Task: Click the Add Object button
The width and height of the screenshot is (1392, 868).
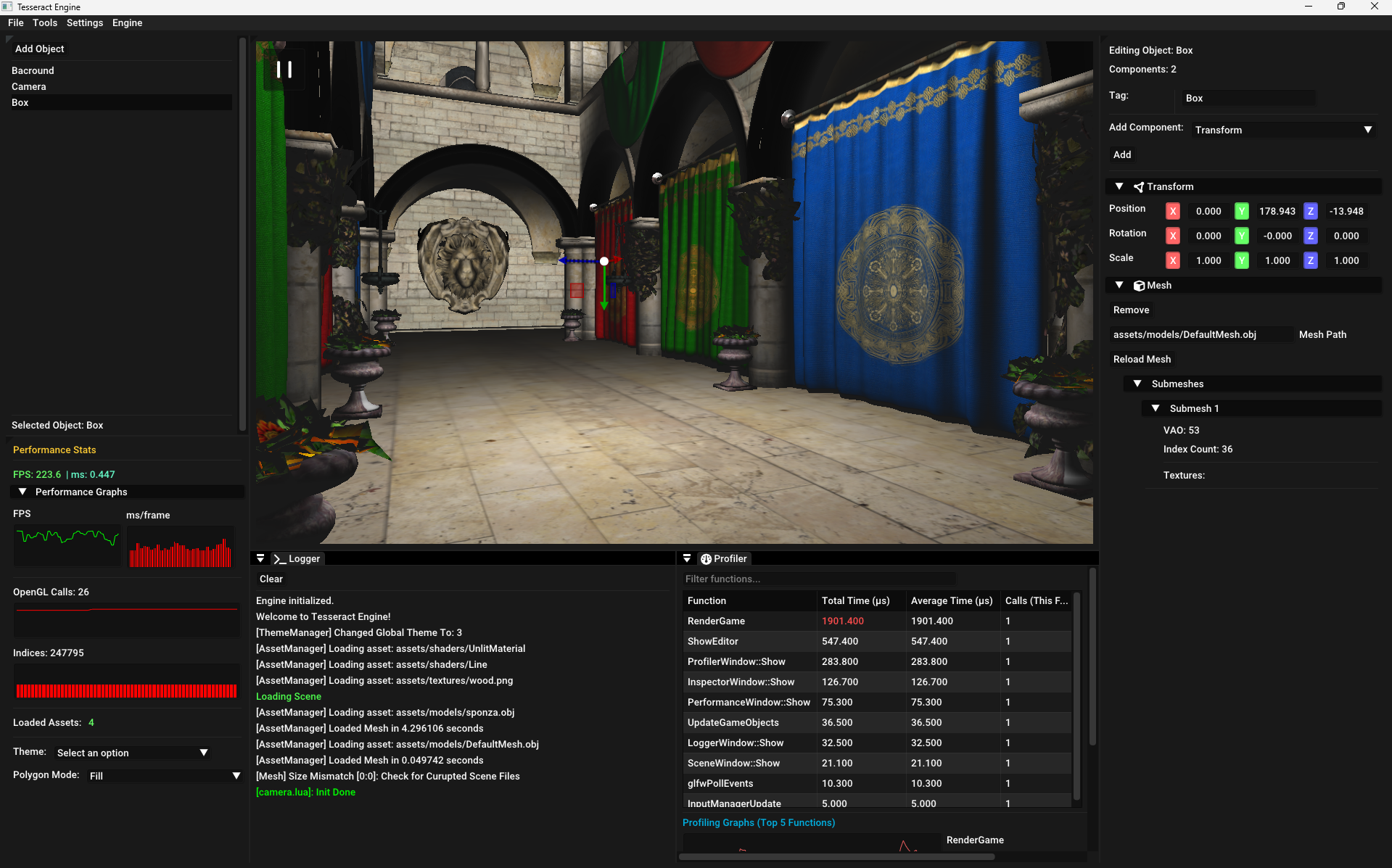Action: pos(40,49)
